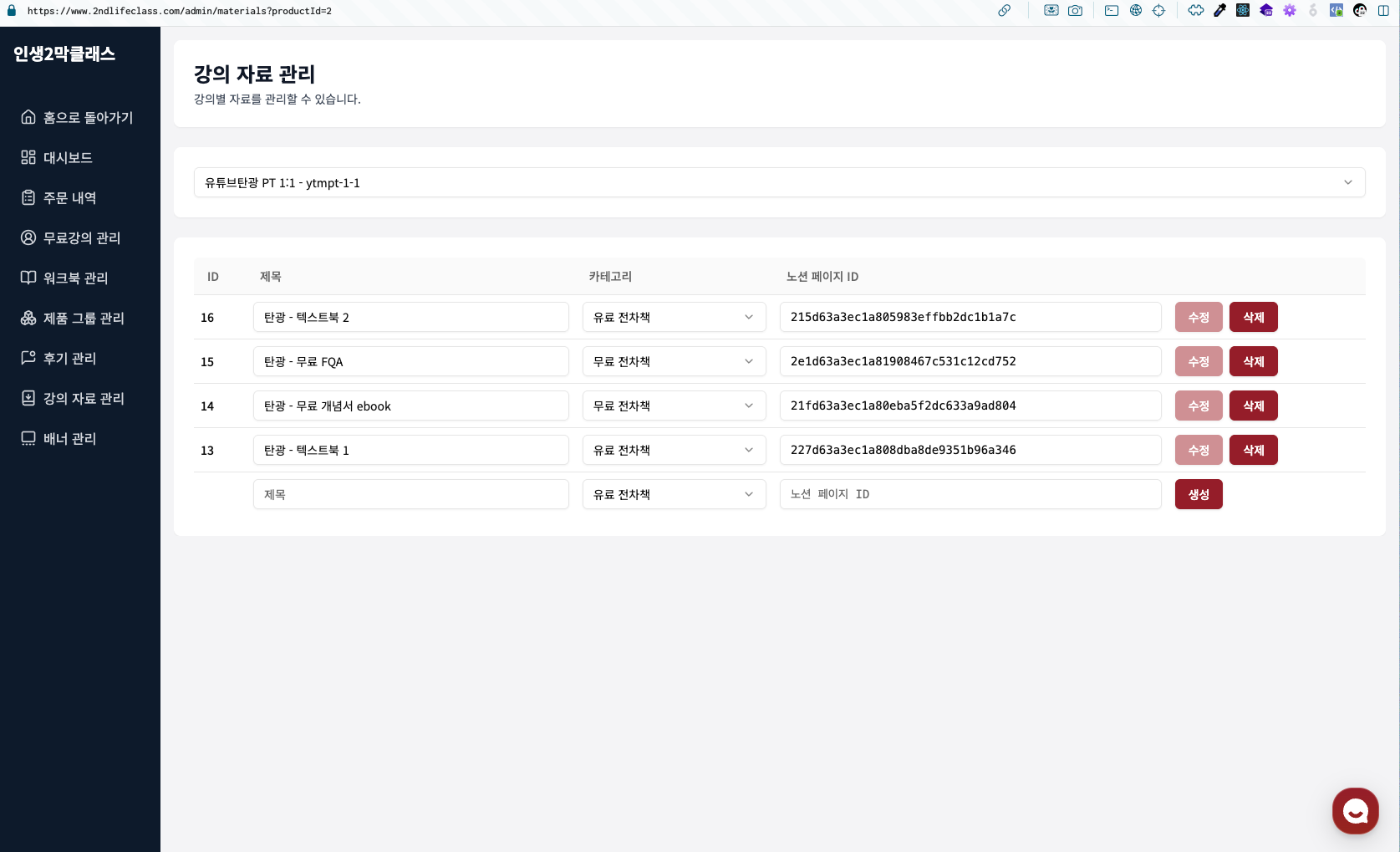Click the 생성 create button
Image resolution: width=1400 pixels, height=852 pixels.
coord(1199,494)
